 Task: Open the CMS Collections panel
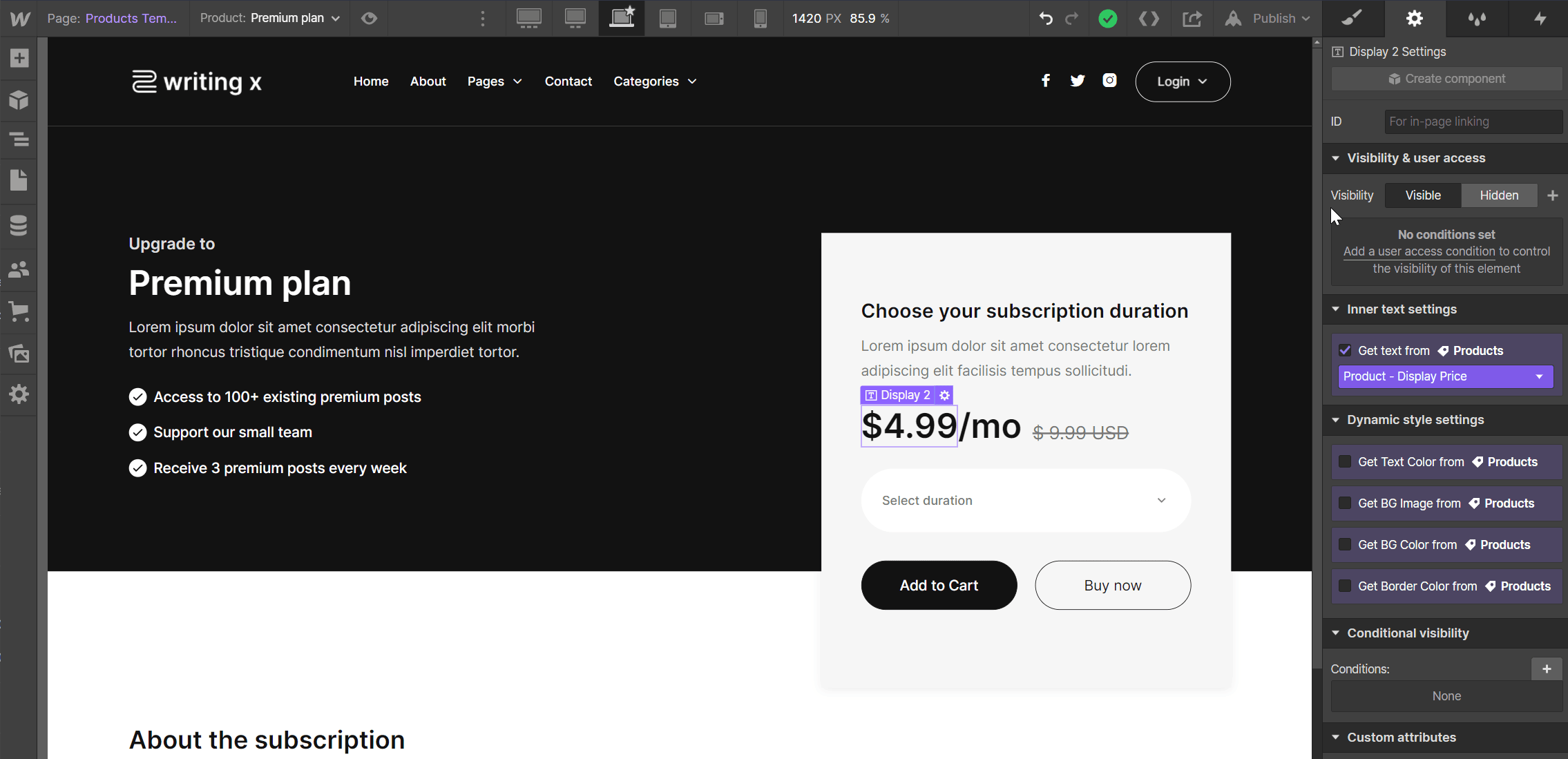(18, 225)
